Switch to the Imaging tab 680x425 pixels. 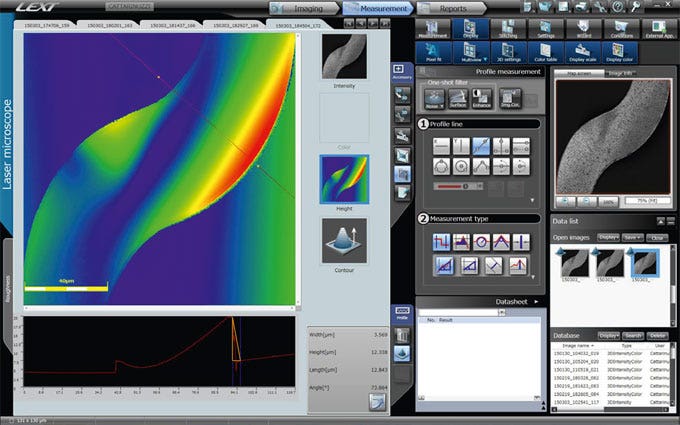300,9
